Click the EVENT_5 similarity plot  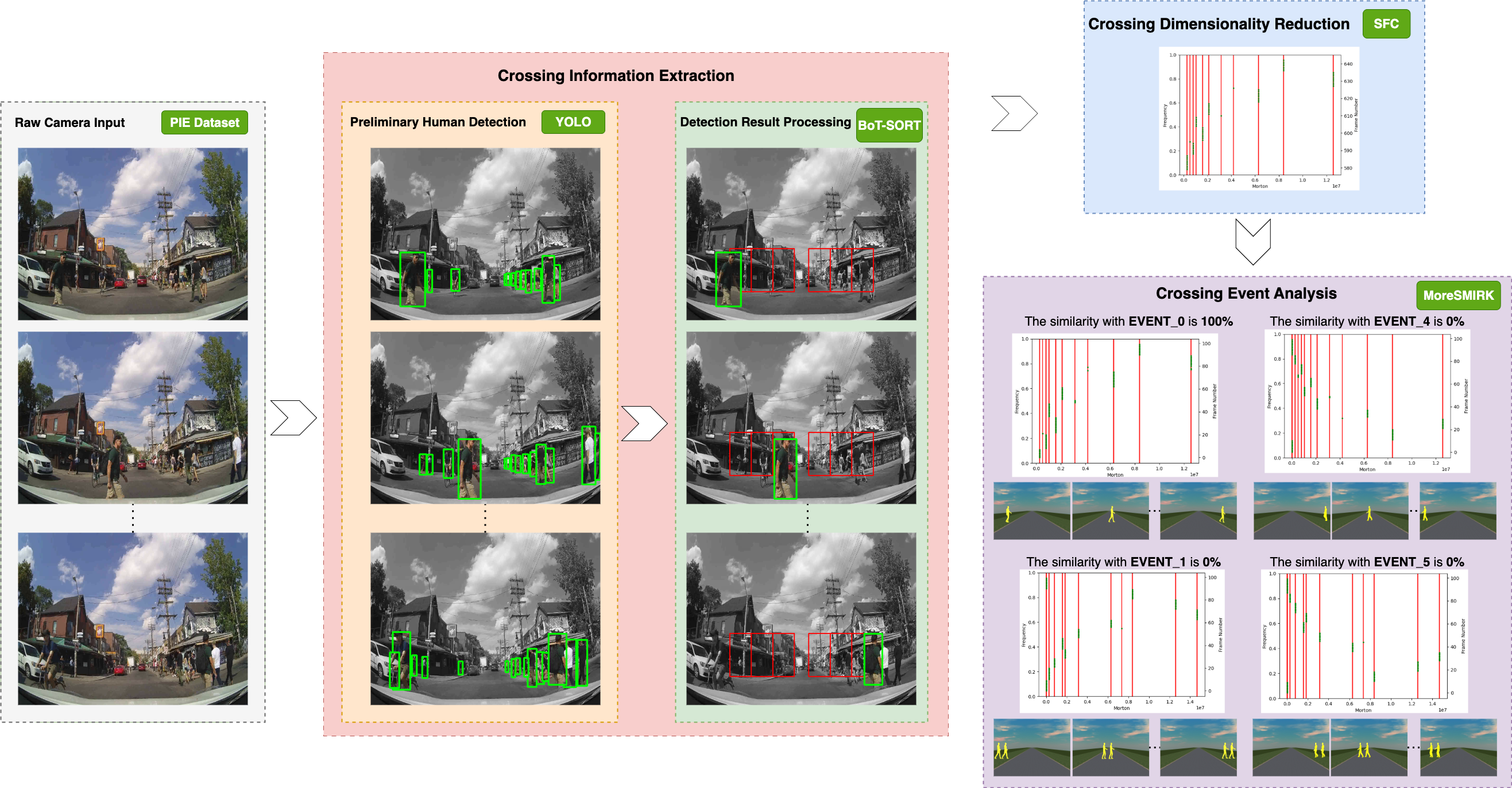pyautogui.click(x=1363, y=641)
